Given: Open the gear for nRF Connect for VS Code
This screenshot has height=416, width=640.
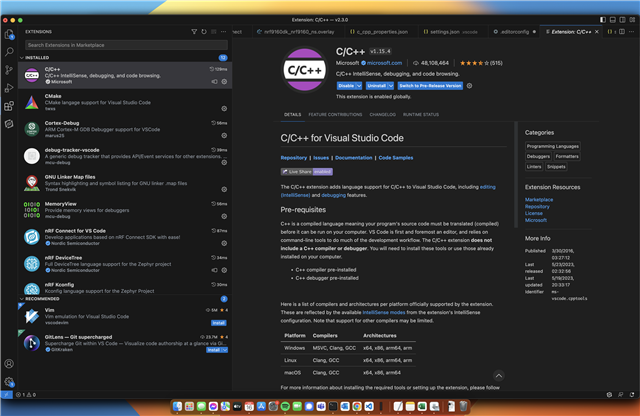Looking at the screenshot, I should pos(224,243).
